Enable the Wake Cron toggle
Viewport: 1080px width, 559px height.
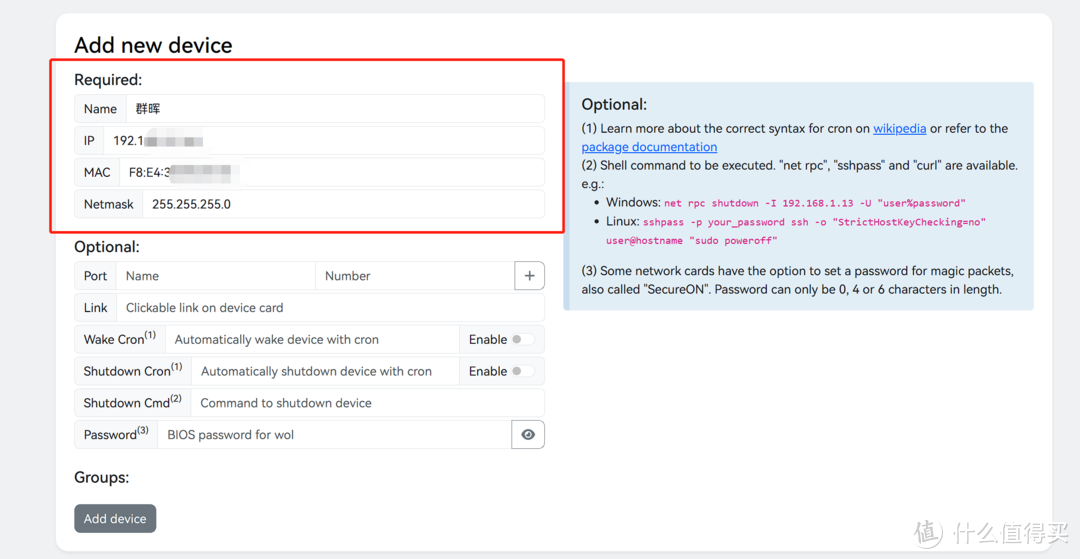pyautogui.click(x=522, y=339)
